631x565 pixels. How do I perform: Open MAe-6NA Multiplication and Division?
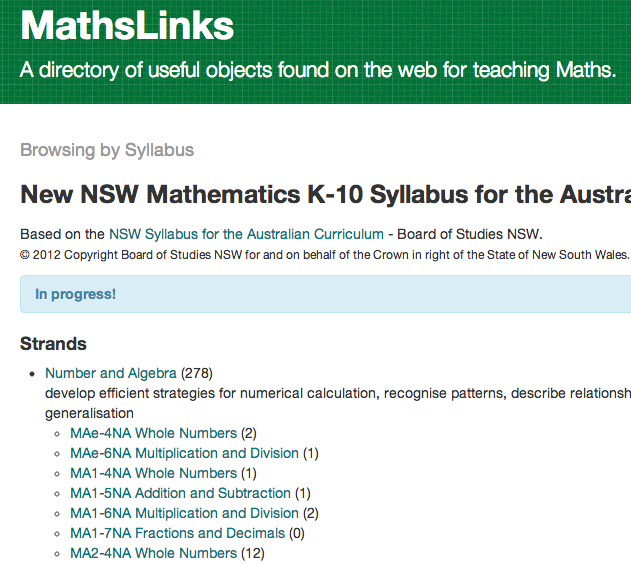click(x=184, y=454)
